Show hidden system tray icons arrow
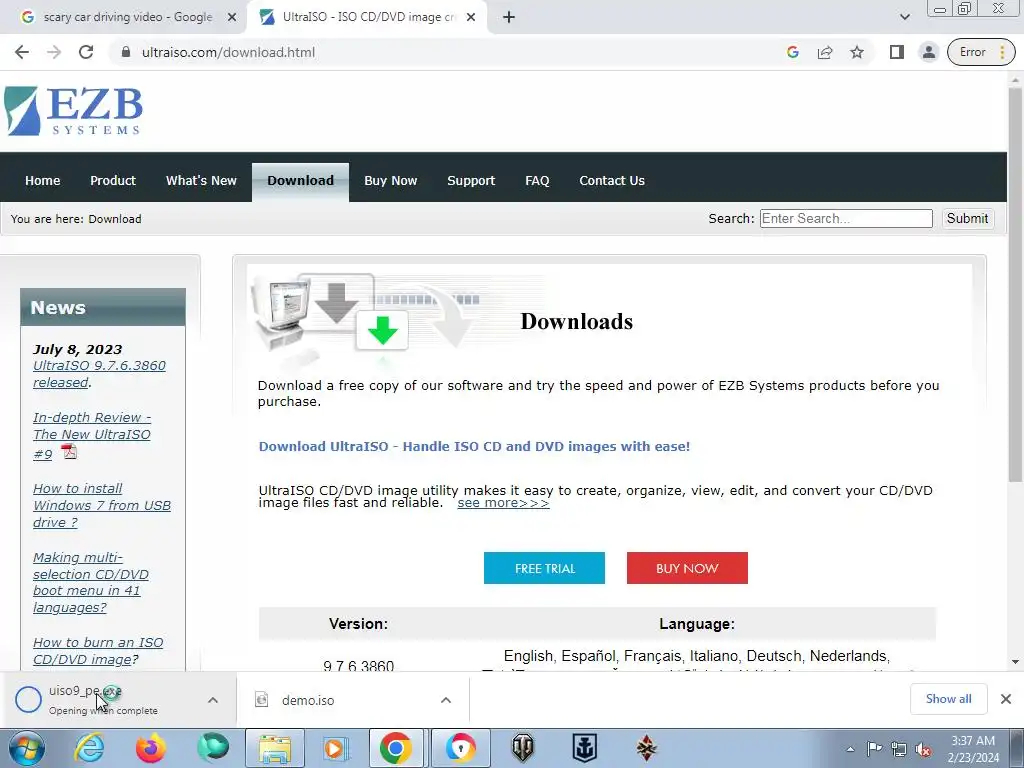This screenshot has height=768, width=1024. 850,749
